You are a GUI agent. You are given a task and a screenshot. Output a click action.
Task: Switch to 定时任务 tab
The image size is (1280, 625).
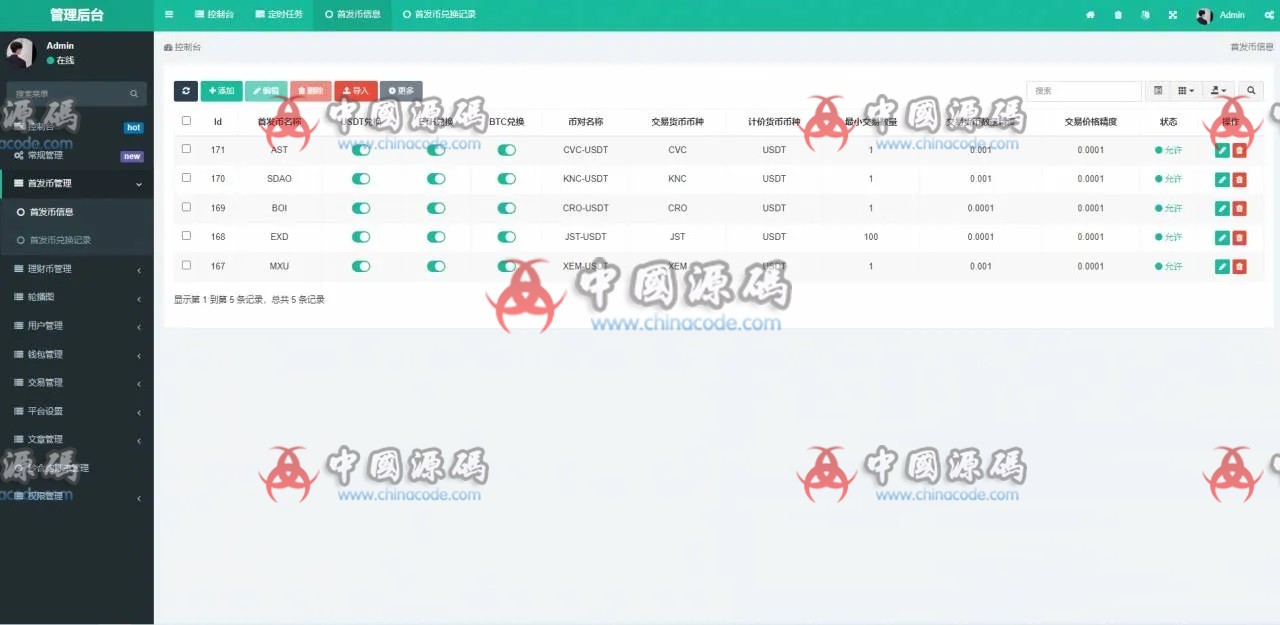point(278,15)
